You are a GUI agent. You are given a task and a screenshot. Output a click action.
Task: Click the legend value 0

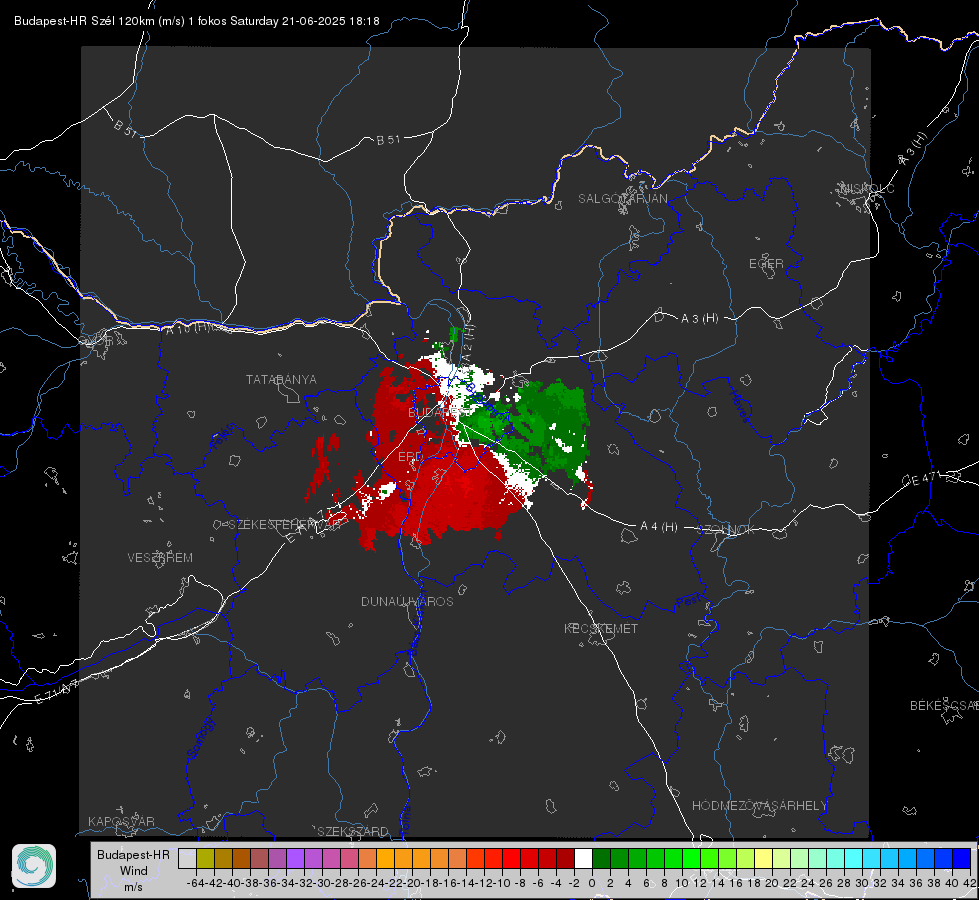tap(592, 883)
